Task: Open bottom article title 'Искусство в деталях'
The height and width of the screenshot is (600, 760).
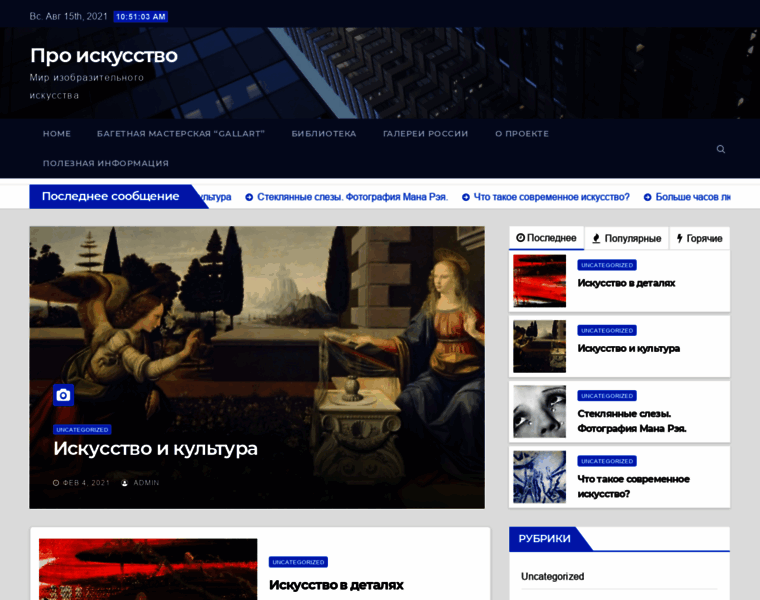Action: [336, 585]
